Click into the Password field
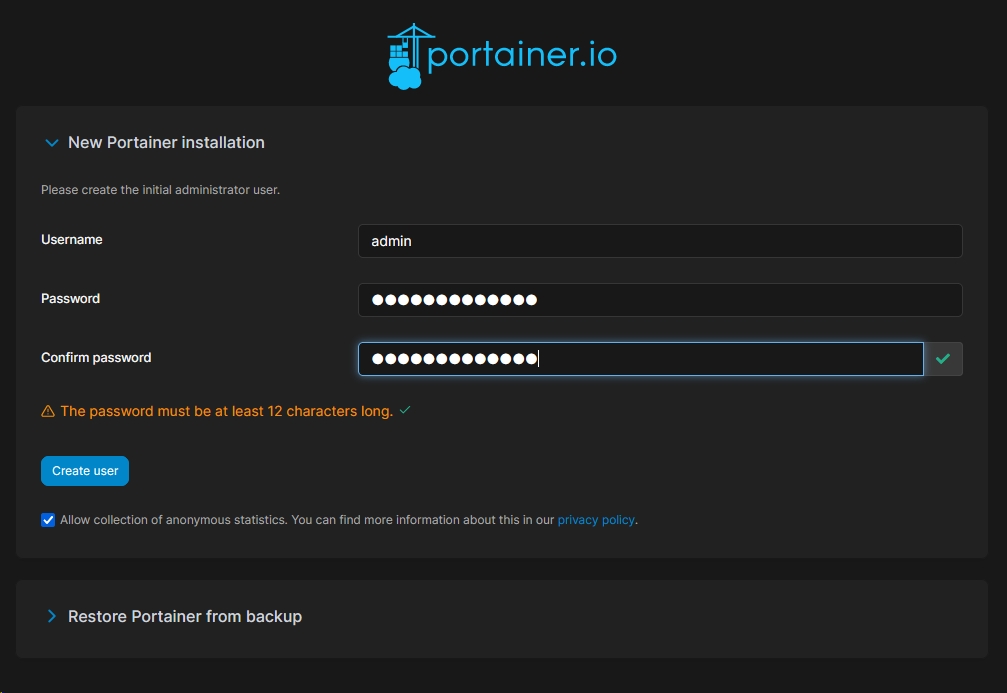The image size is (1007, 693). (660, 300)
